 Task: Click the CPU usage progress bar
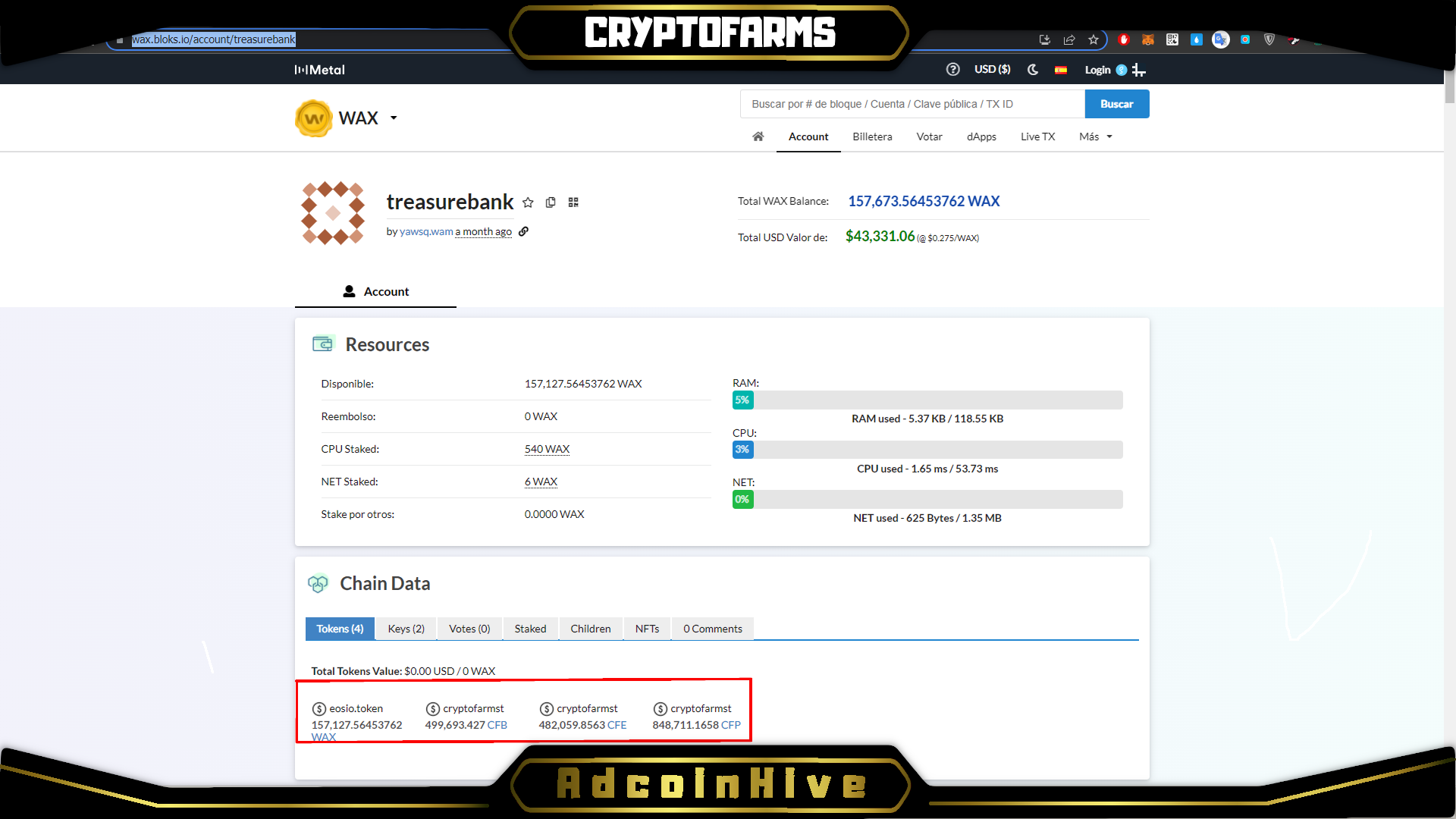tap(927, 450)
